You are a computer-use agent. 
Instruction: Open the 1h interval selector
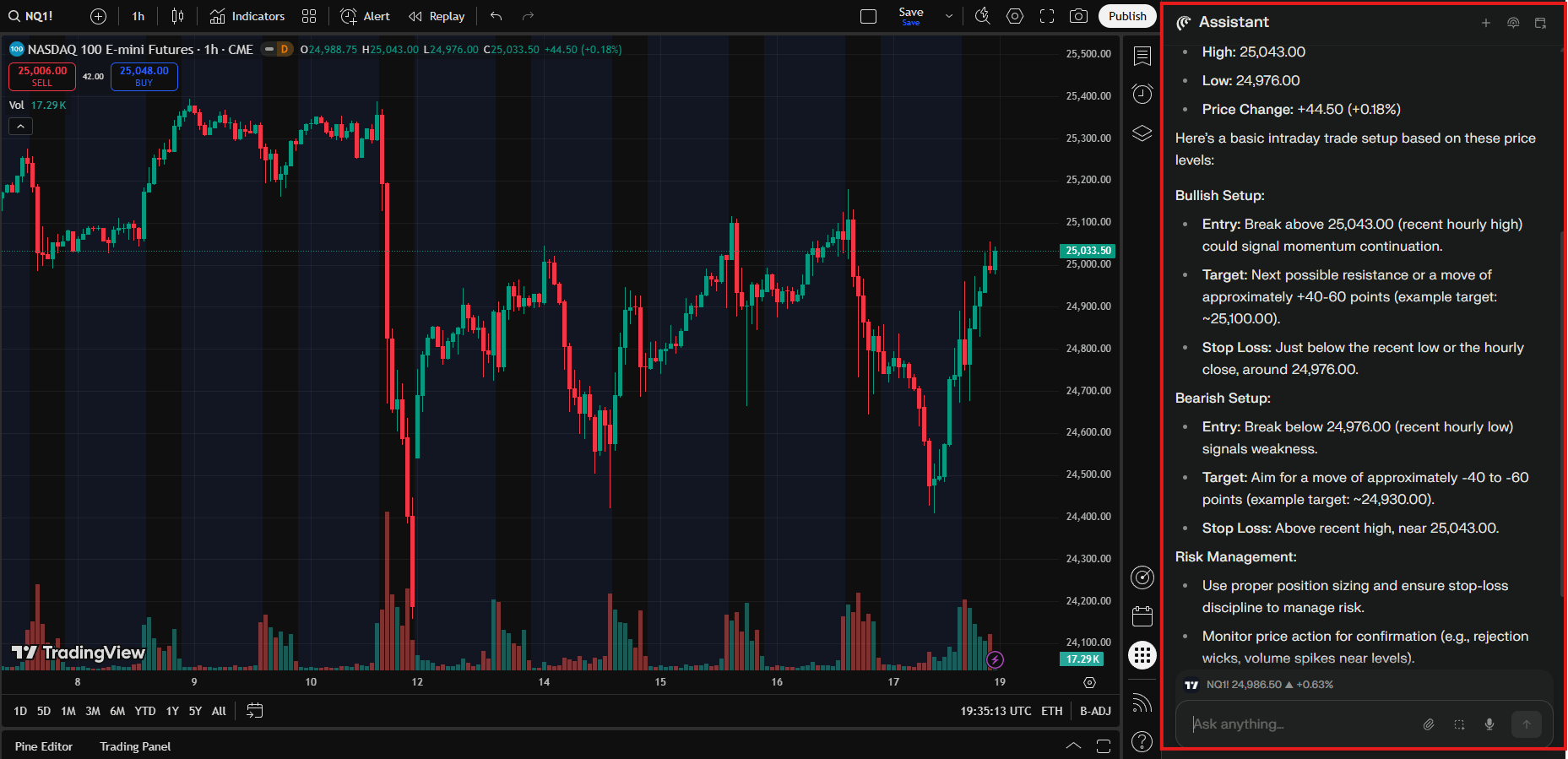(x=138, y=16)
